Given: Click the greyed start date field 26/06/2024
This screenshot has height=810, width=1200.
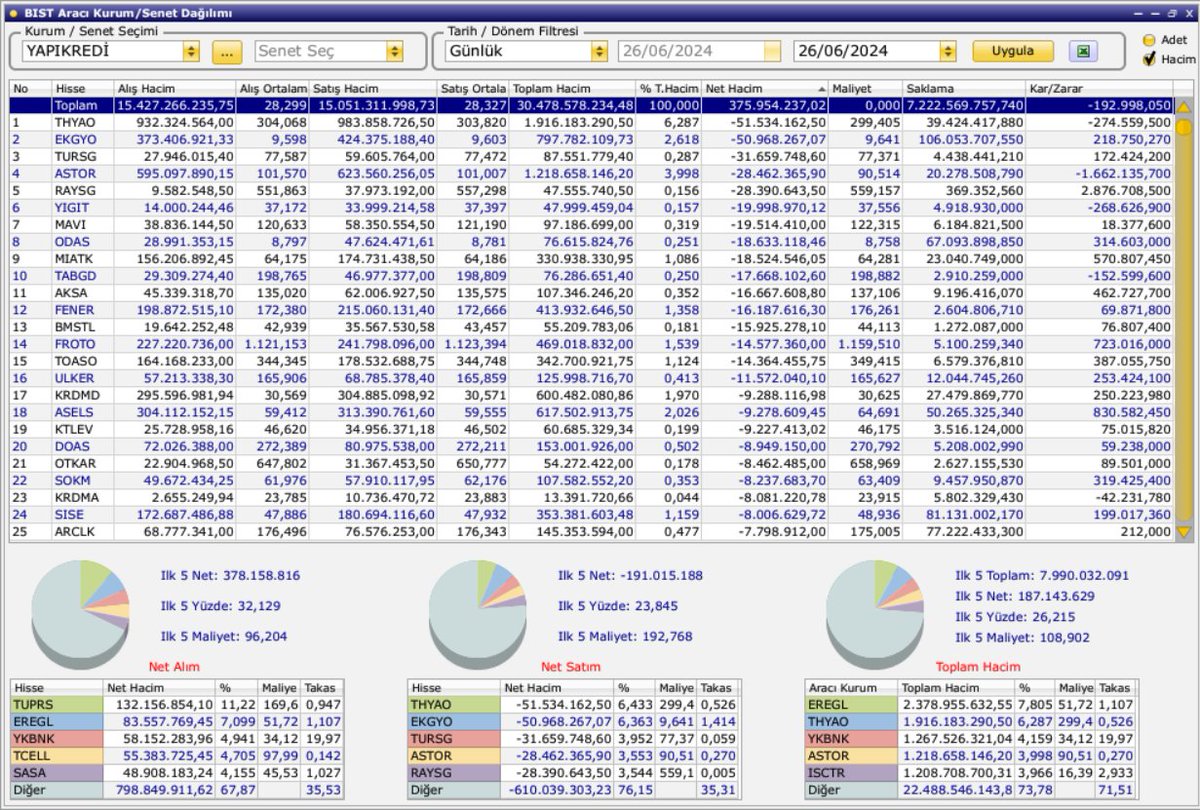Looking at the screenshot, I should [x=699, y=51].
